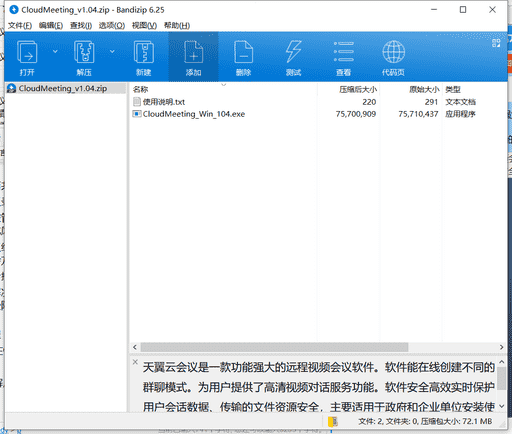This screenshot has width=512, height=434.
Task: Click compressed size value 75,700,909
Action: [356, 114]
